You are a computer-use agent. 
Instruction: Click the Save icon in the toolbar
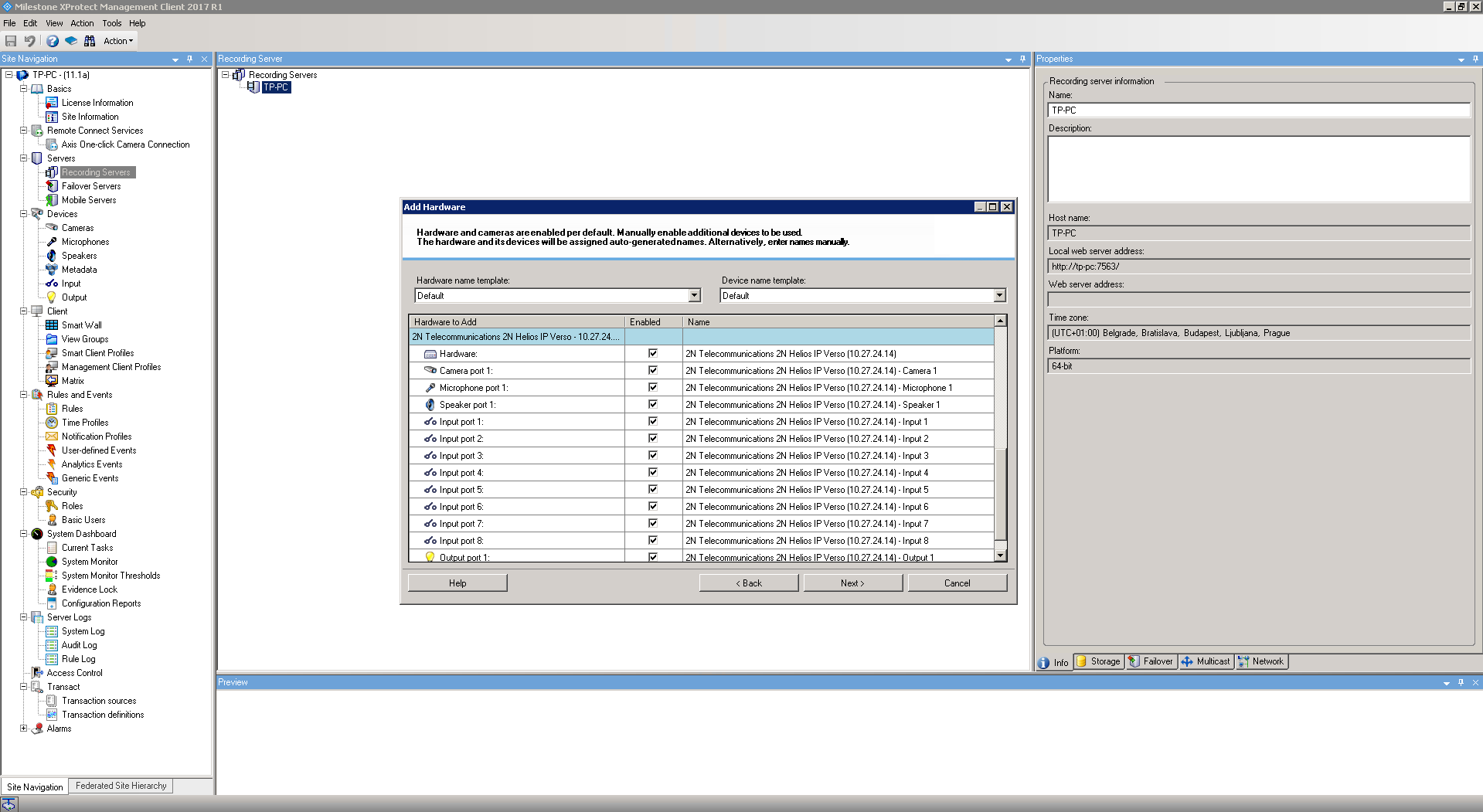11,41
